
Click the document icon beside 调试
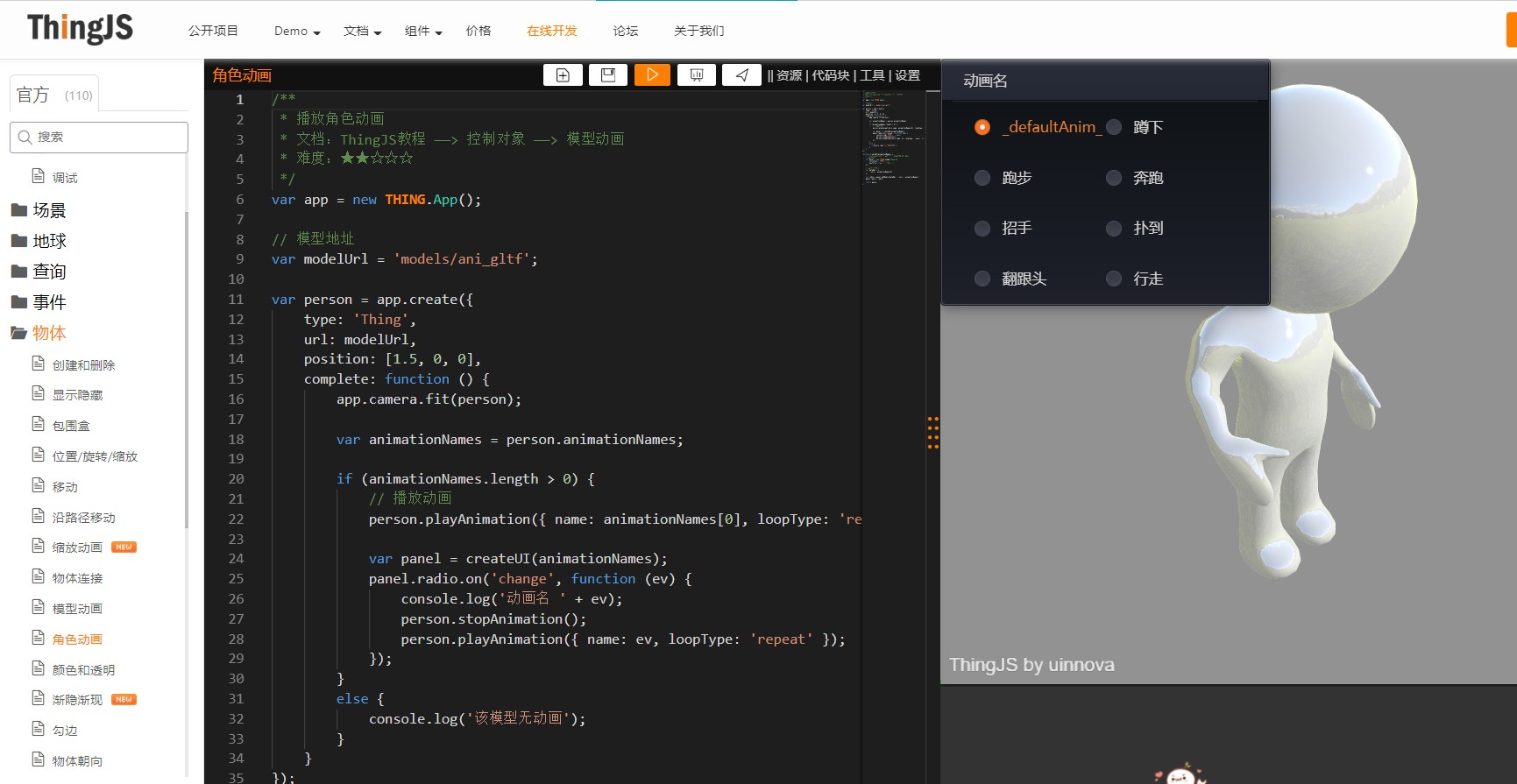pyautogui.click(x=39, y=176)
